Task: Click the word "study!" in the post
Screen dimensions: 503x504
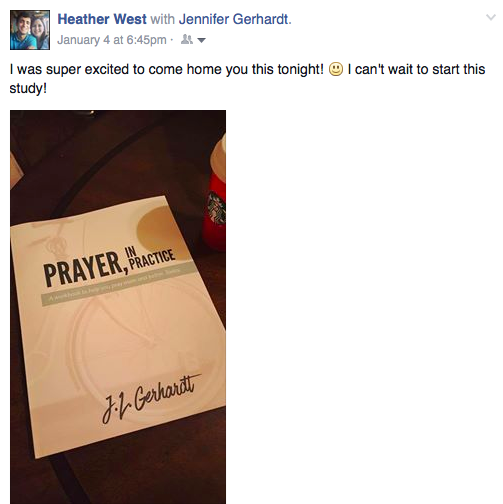Action: [28, 89]
